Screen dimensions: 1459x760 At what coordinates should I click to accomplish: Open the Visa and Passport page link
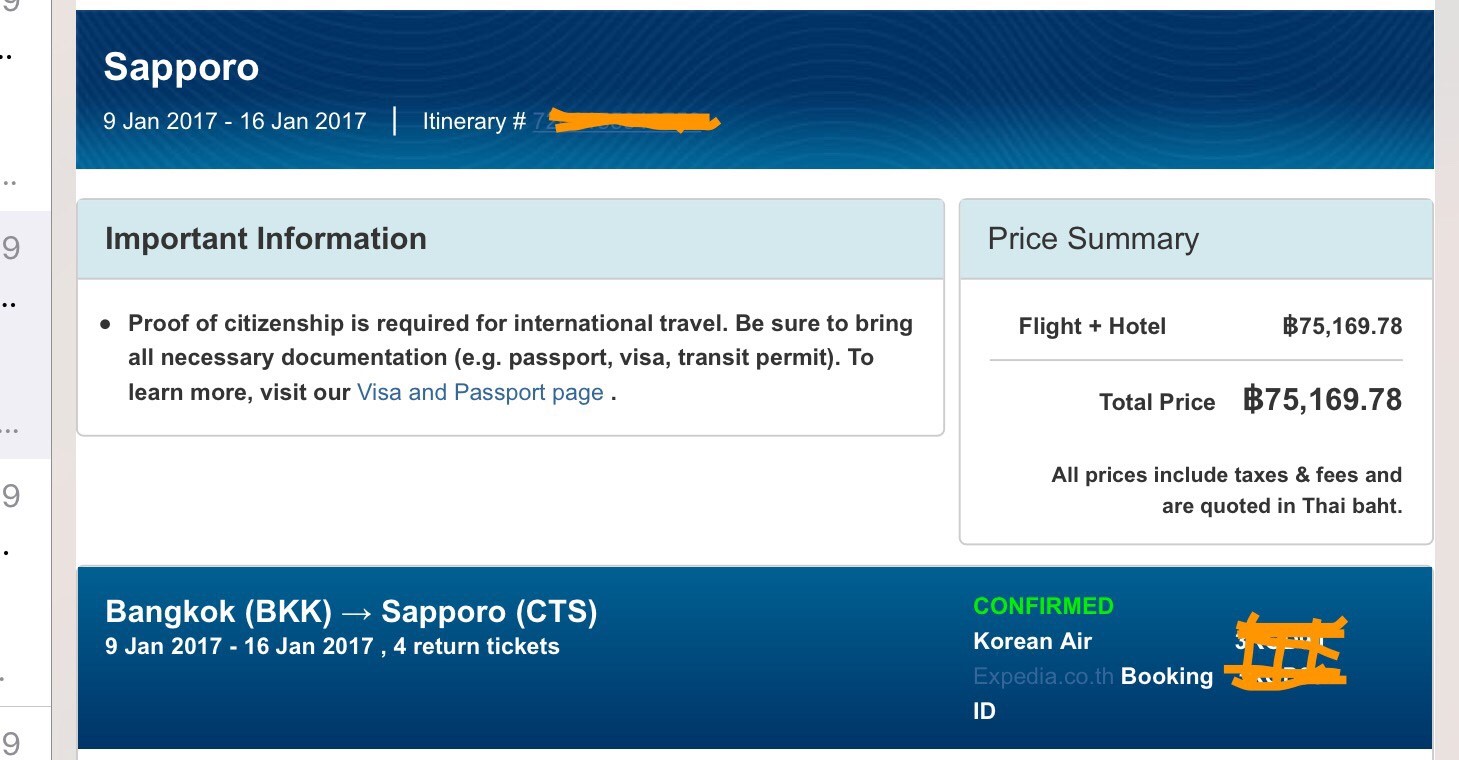coord(480,392)
